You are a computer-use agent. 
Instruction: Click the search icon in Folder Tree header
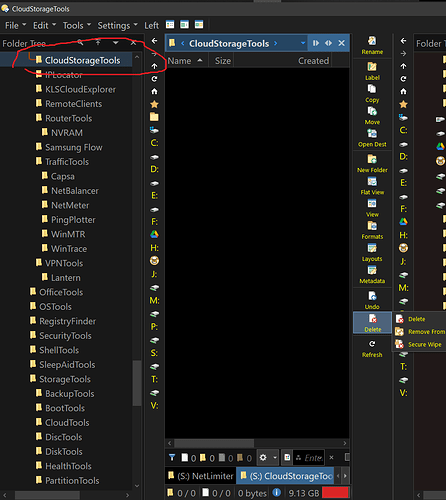[x=81, y=42]
